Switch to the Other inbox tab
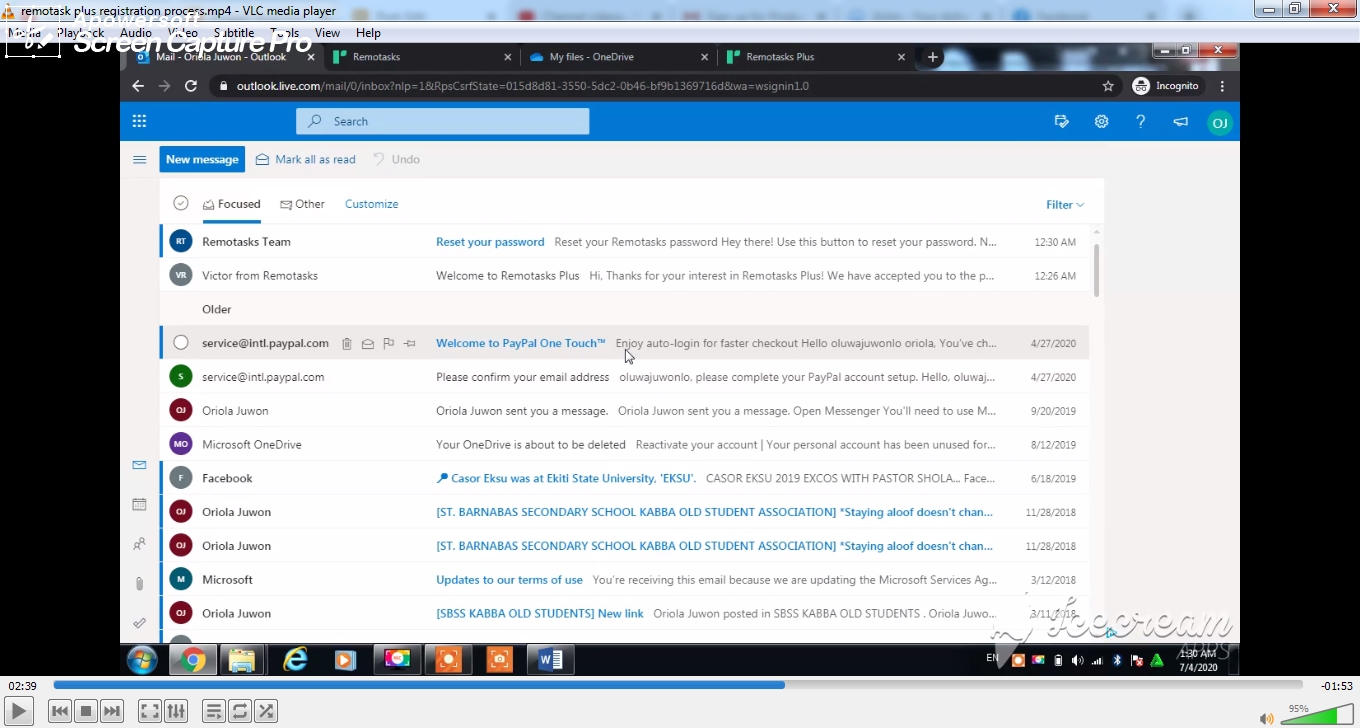The height and width of the screenshot is (728, 1360). click(x=302, y=204)
